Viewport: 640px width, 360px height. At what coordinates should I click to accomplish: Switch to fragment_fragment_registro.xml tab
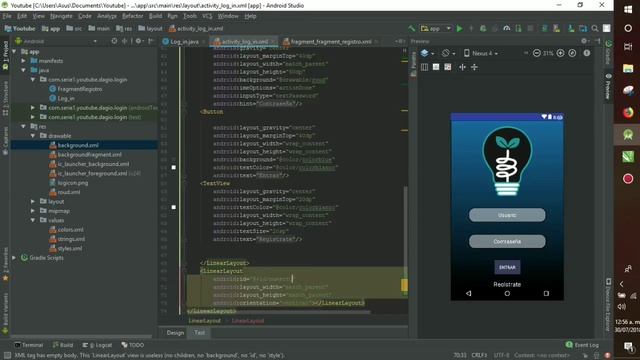click(x=331, y=42)
